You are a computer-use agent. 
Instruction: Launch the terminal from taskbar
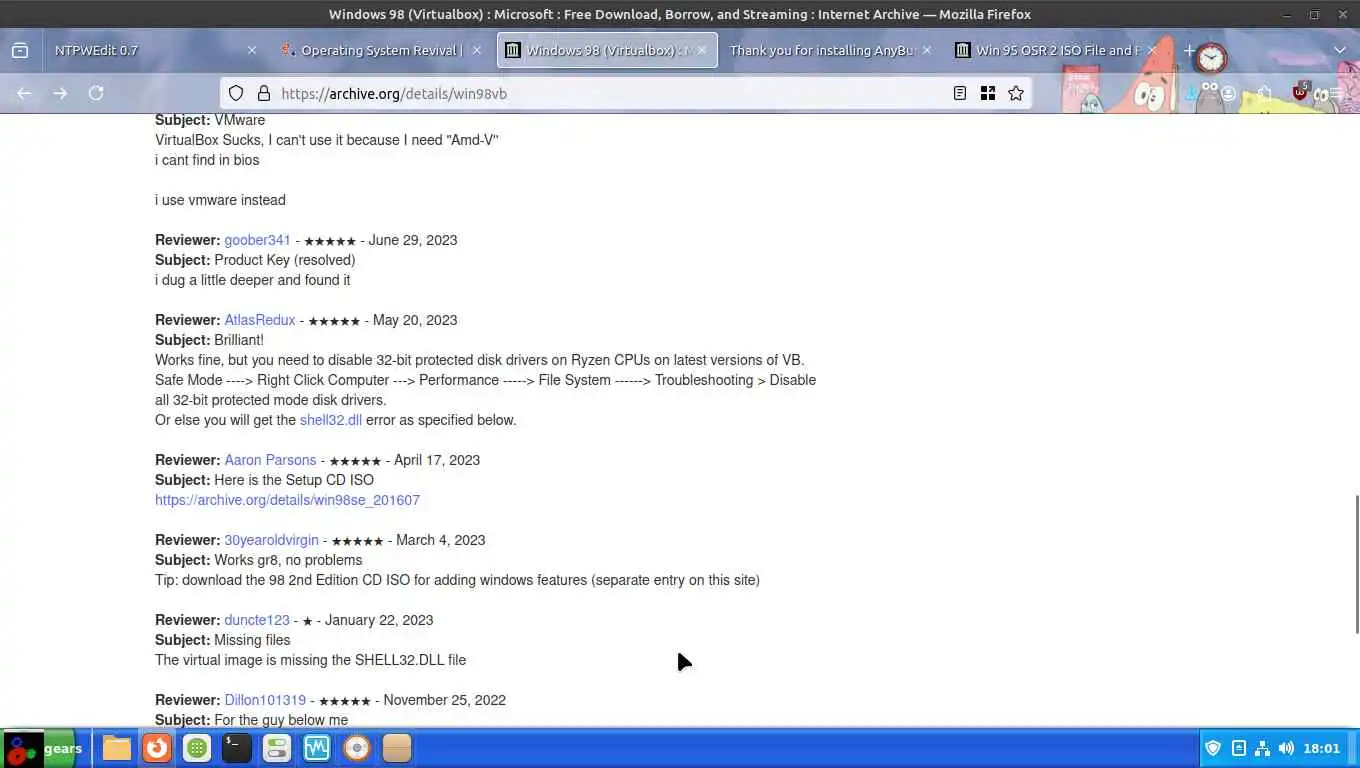(237, 748)
